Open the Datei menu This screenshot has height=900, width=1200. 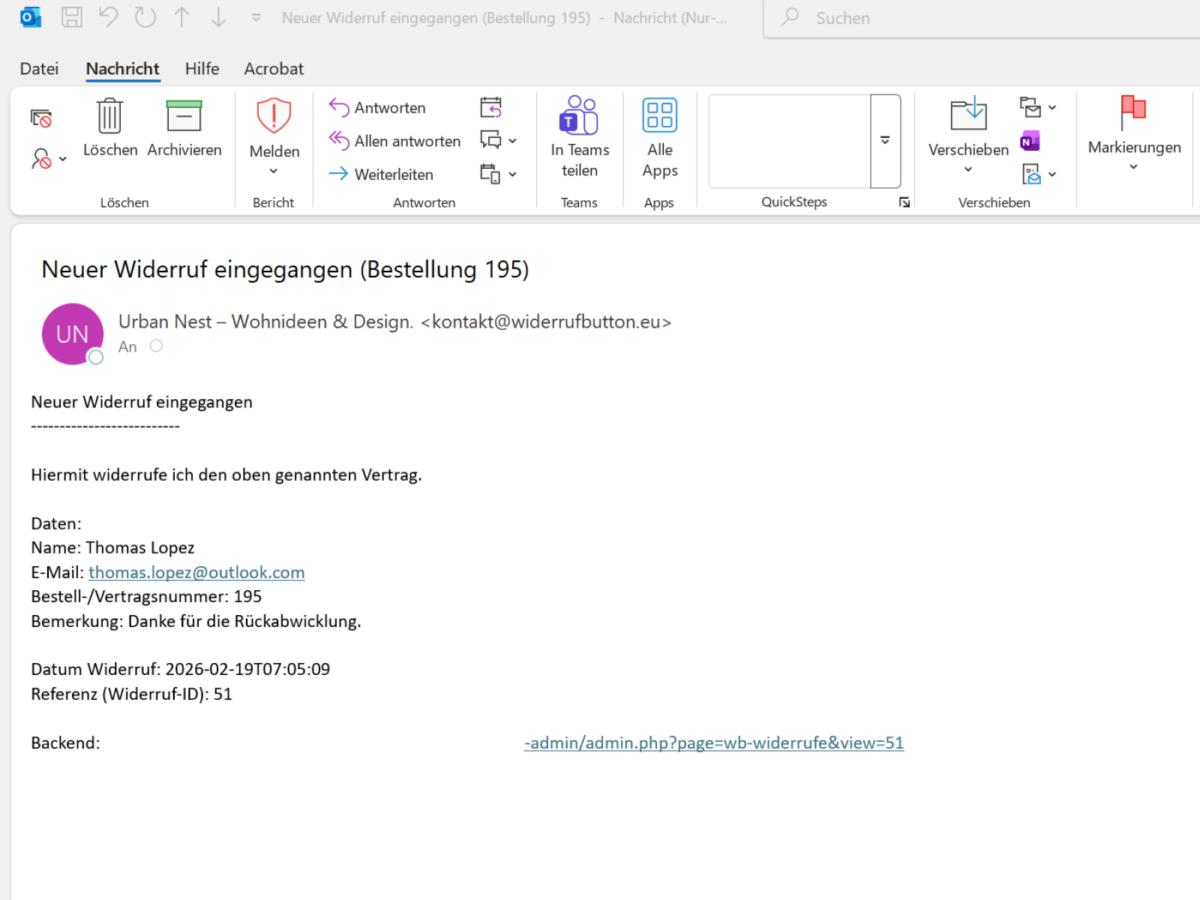(x=39, y=68)
